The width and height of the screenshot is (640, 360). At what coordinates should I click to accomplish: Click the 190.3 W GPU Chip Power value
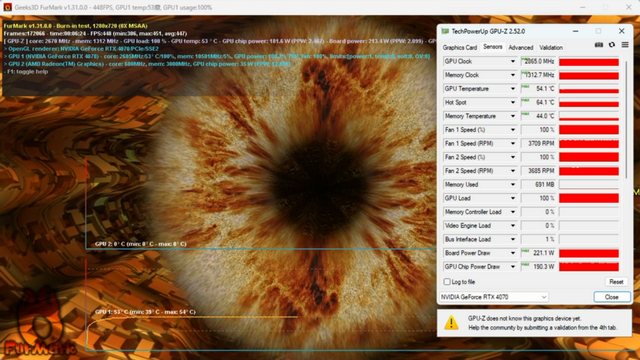[538, 267]
